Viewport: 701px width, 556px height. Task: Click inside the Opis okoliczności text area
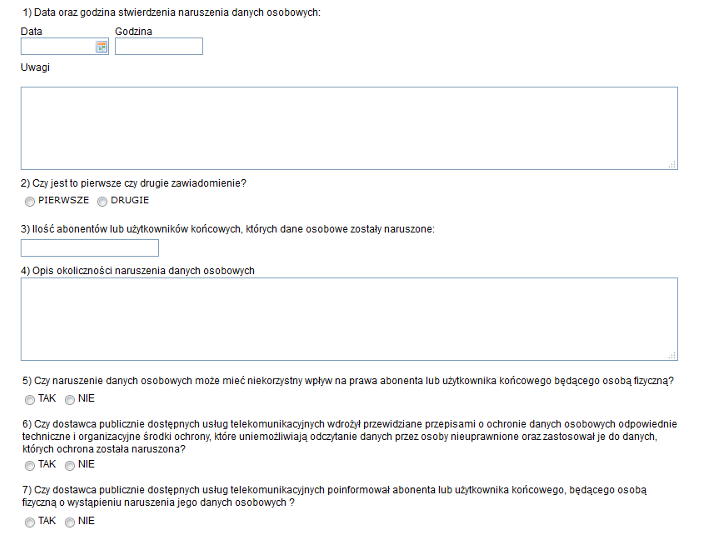pos(349,319)
